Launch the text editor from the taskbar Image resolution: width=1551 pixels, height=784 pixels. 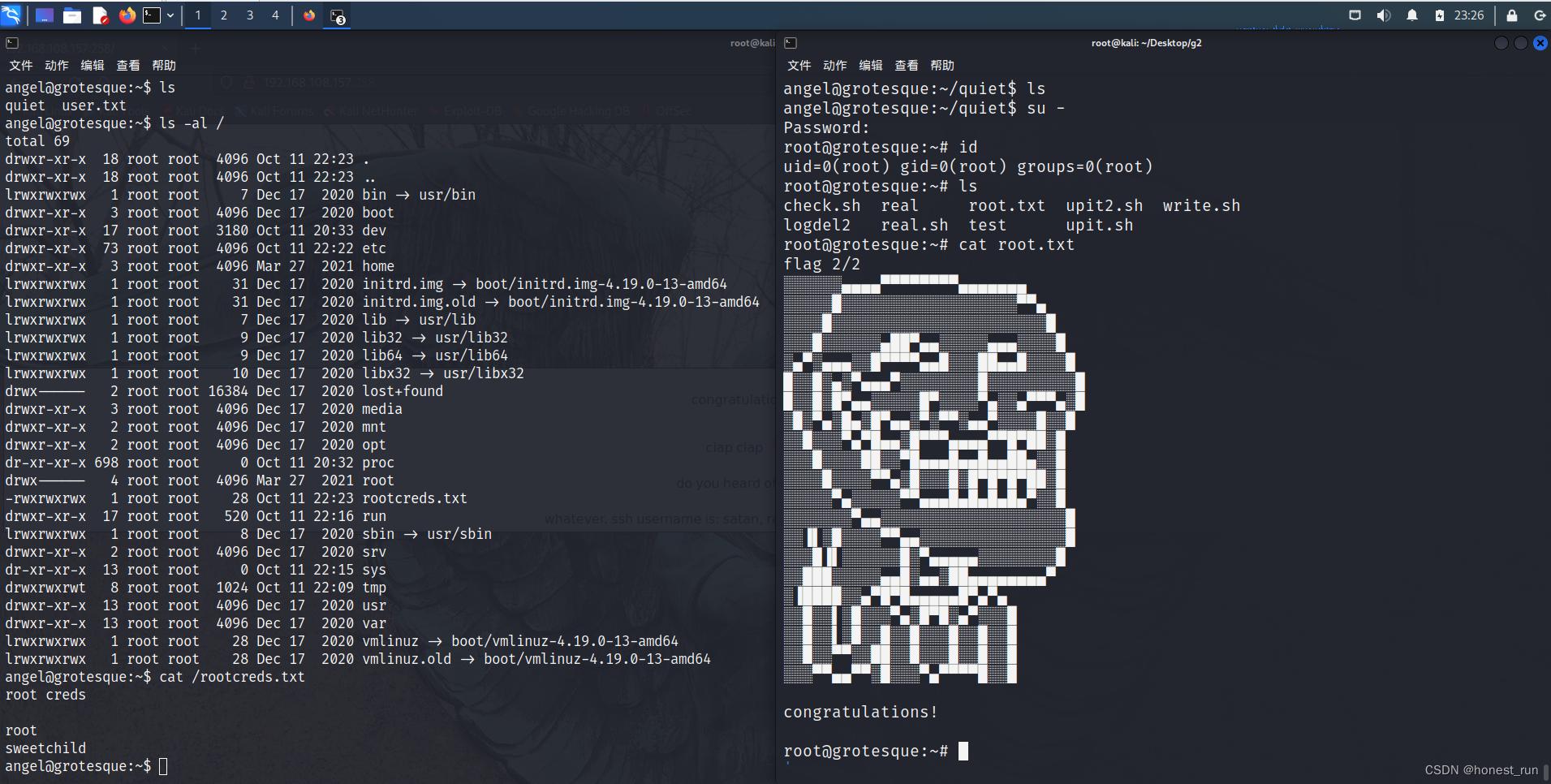click(x=101, y=15)
